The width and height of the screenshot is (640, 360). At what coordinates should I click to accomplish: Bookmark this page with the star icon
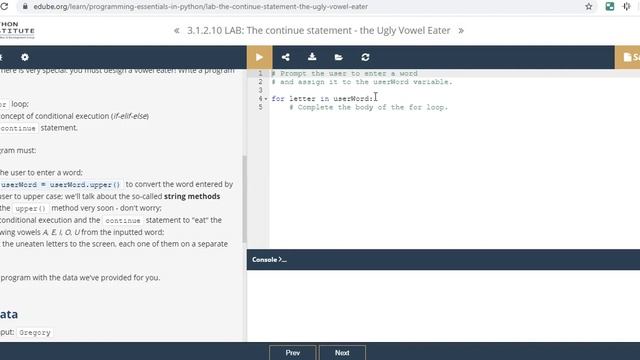(x=589, y=7)
